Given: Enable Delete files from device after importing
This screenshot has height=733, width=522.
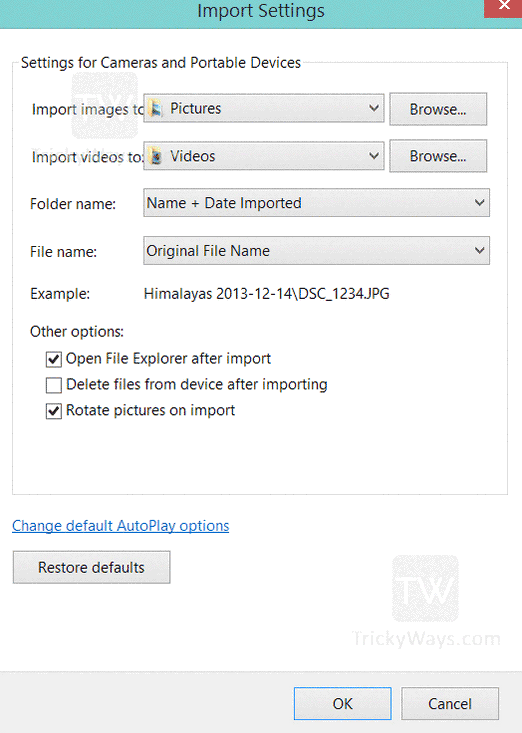Looking at the screenshot, I should pyautogui.click(x=54, y=385).
